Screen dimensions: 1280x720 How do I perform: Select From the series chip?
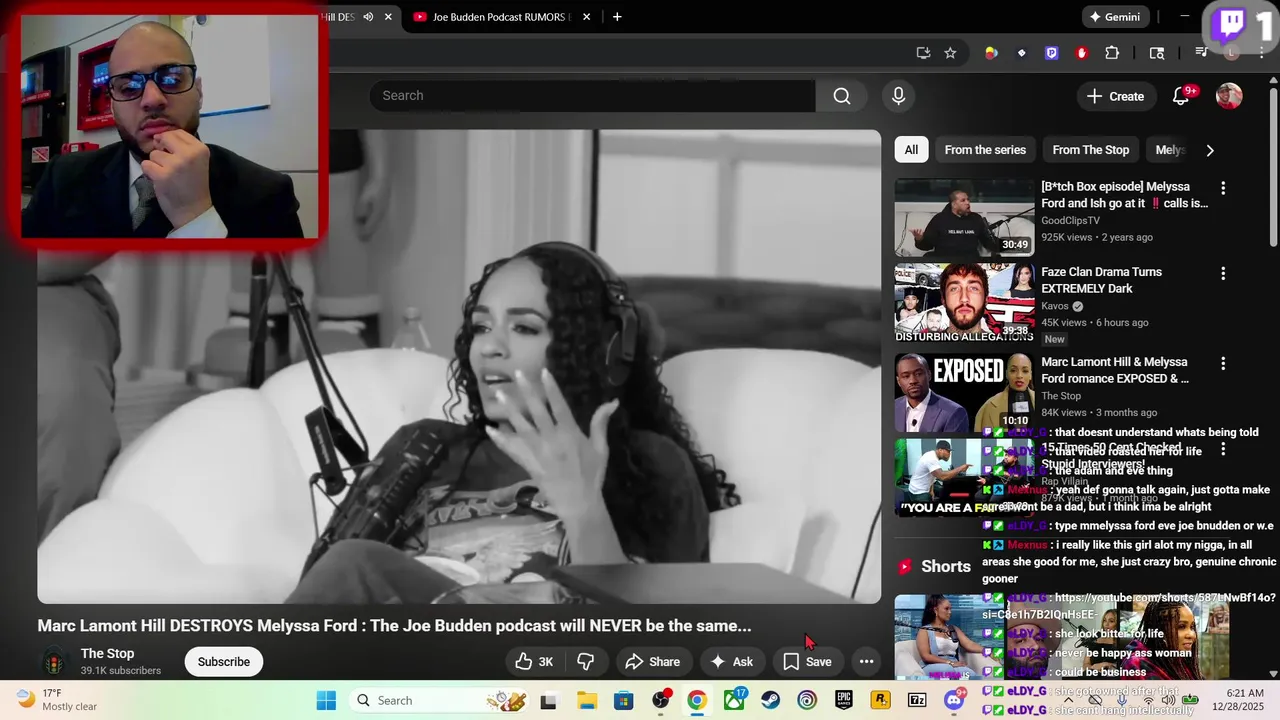(x=985, y=150)
